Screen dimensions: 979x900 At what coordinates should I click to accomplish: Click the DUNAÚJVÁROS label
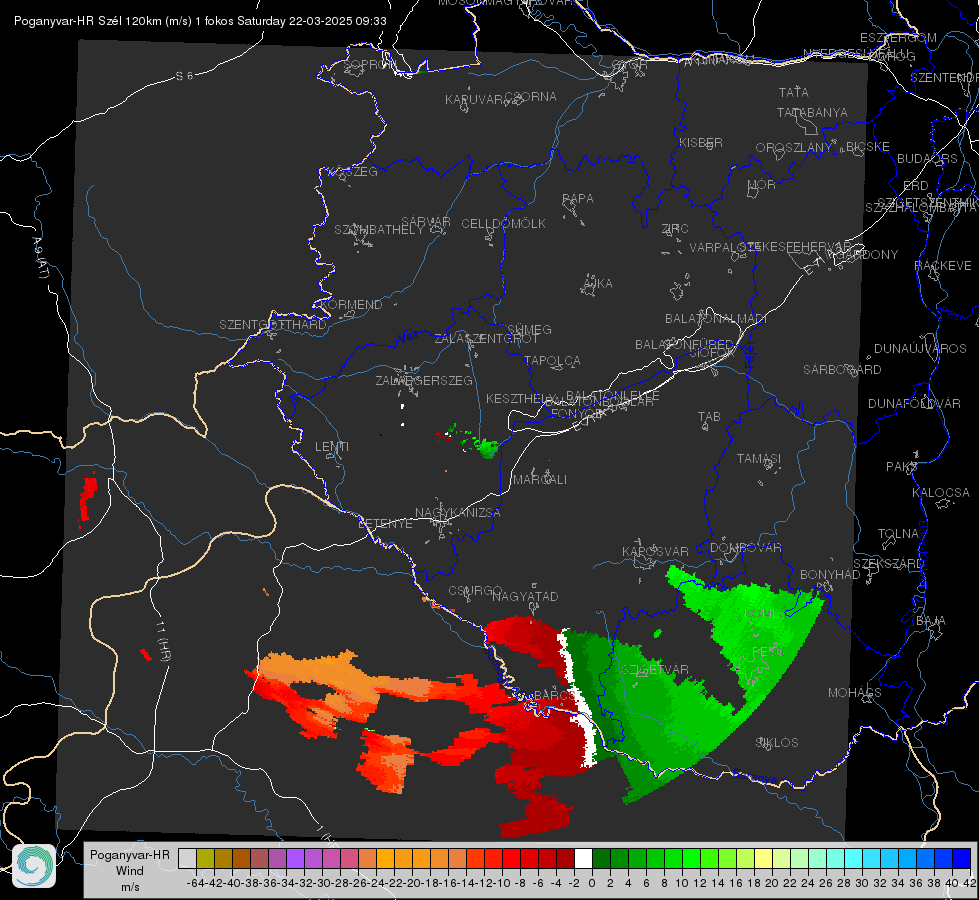coord(920,348)
